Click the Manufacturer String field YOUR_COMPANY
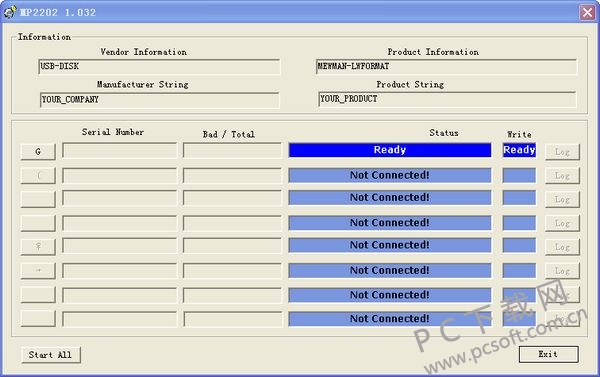This screenshot has height=377, width=600. [159, 100]
